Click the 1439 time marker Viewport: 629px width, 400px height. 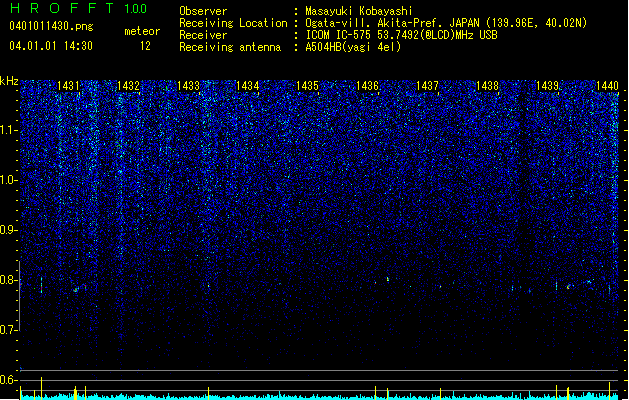[547, 86]
